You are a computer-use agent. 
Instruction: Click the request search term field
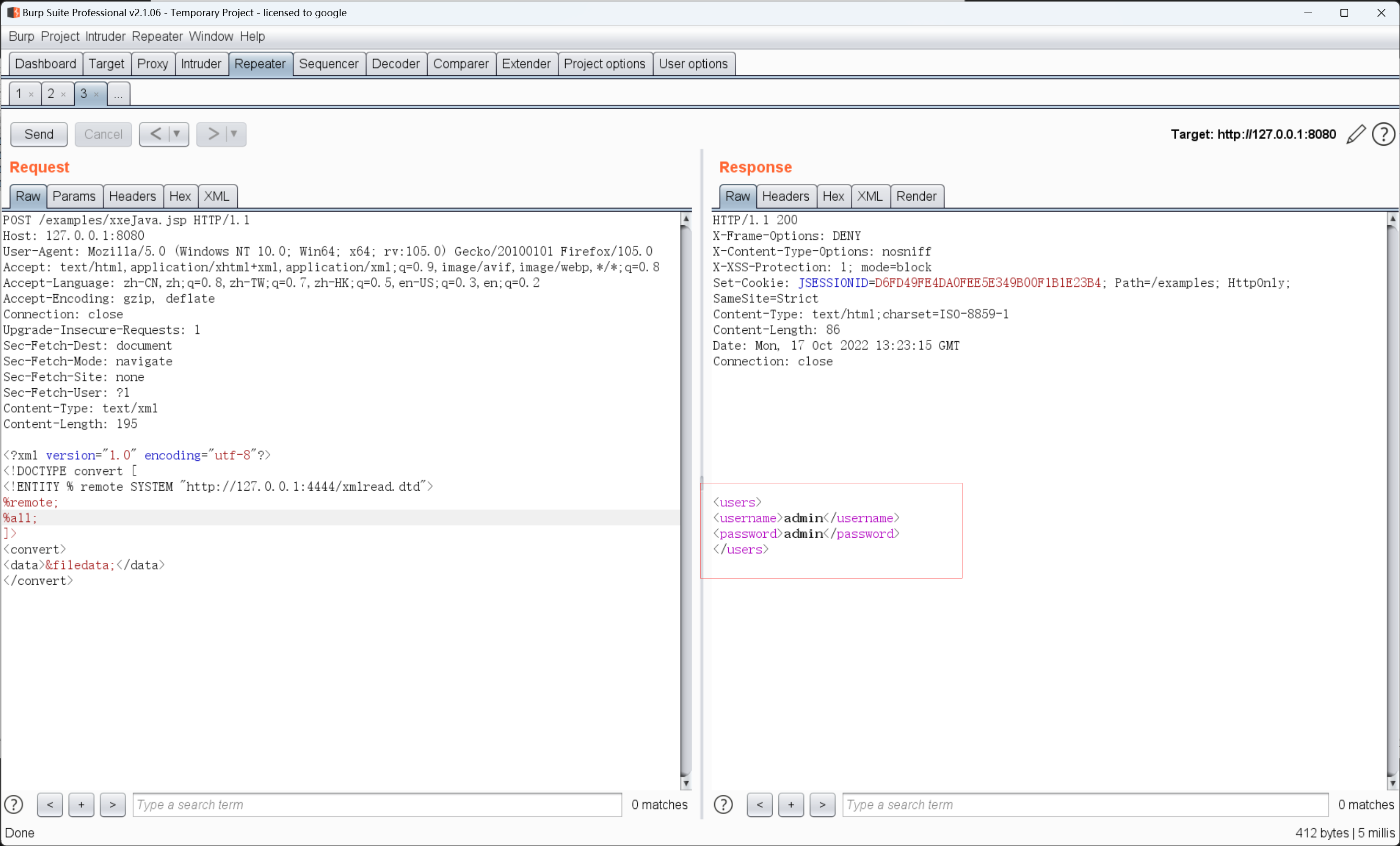[x=377, y=805]
